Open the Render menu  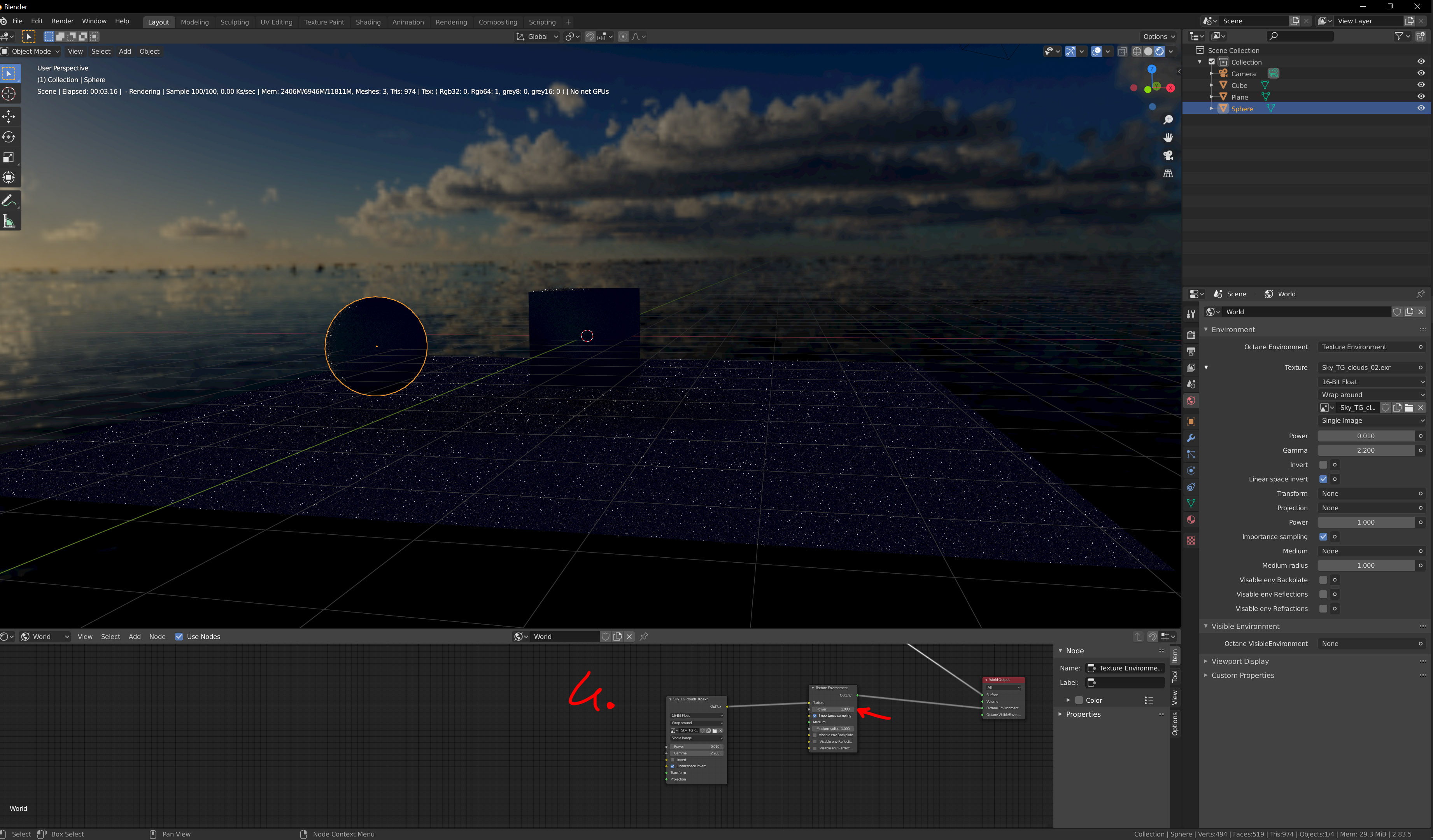coord(62,21)
